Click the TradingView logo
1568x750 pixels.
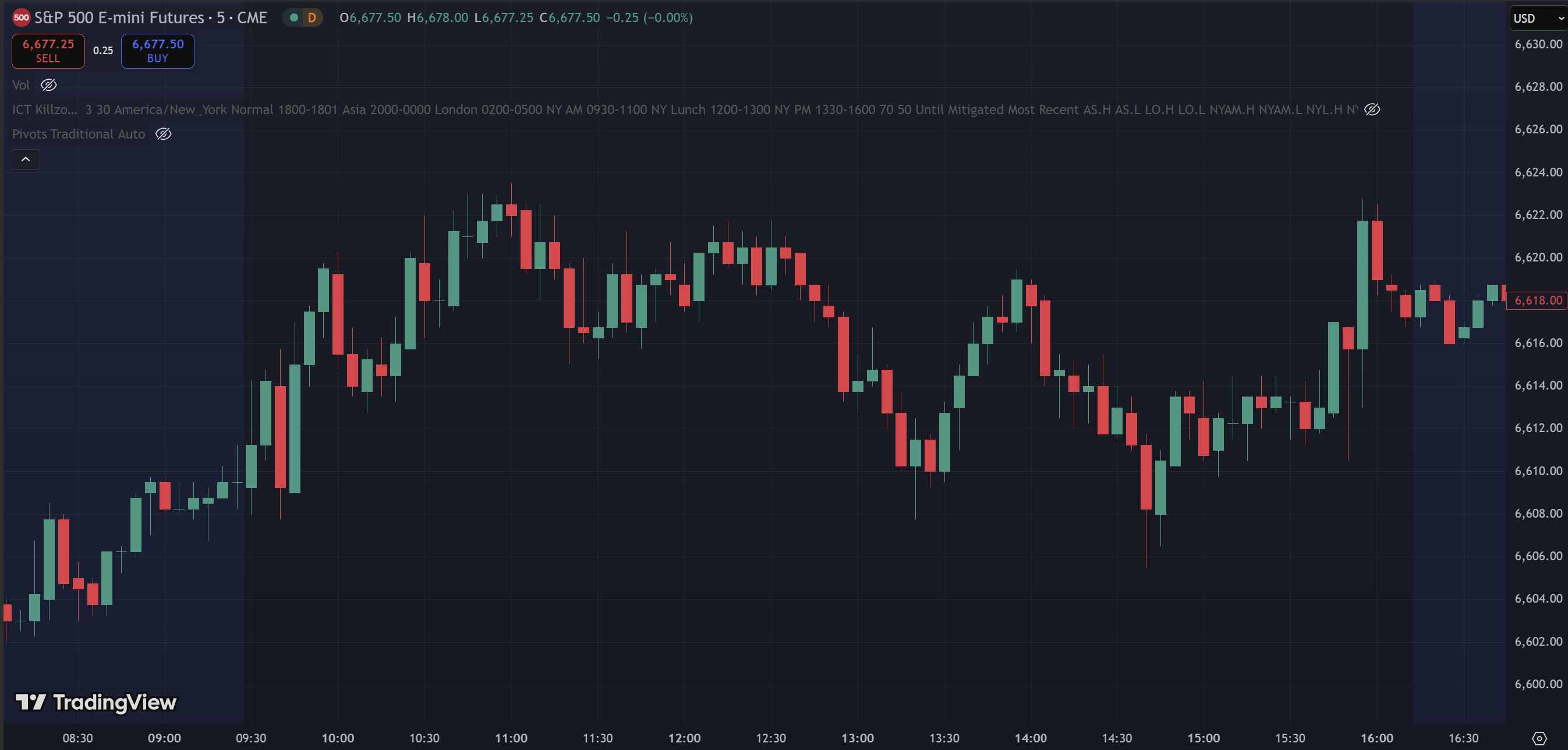click(x=96, y=702)
